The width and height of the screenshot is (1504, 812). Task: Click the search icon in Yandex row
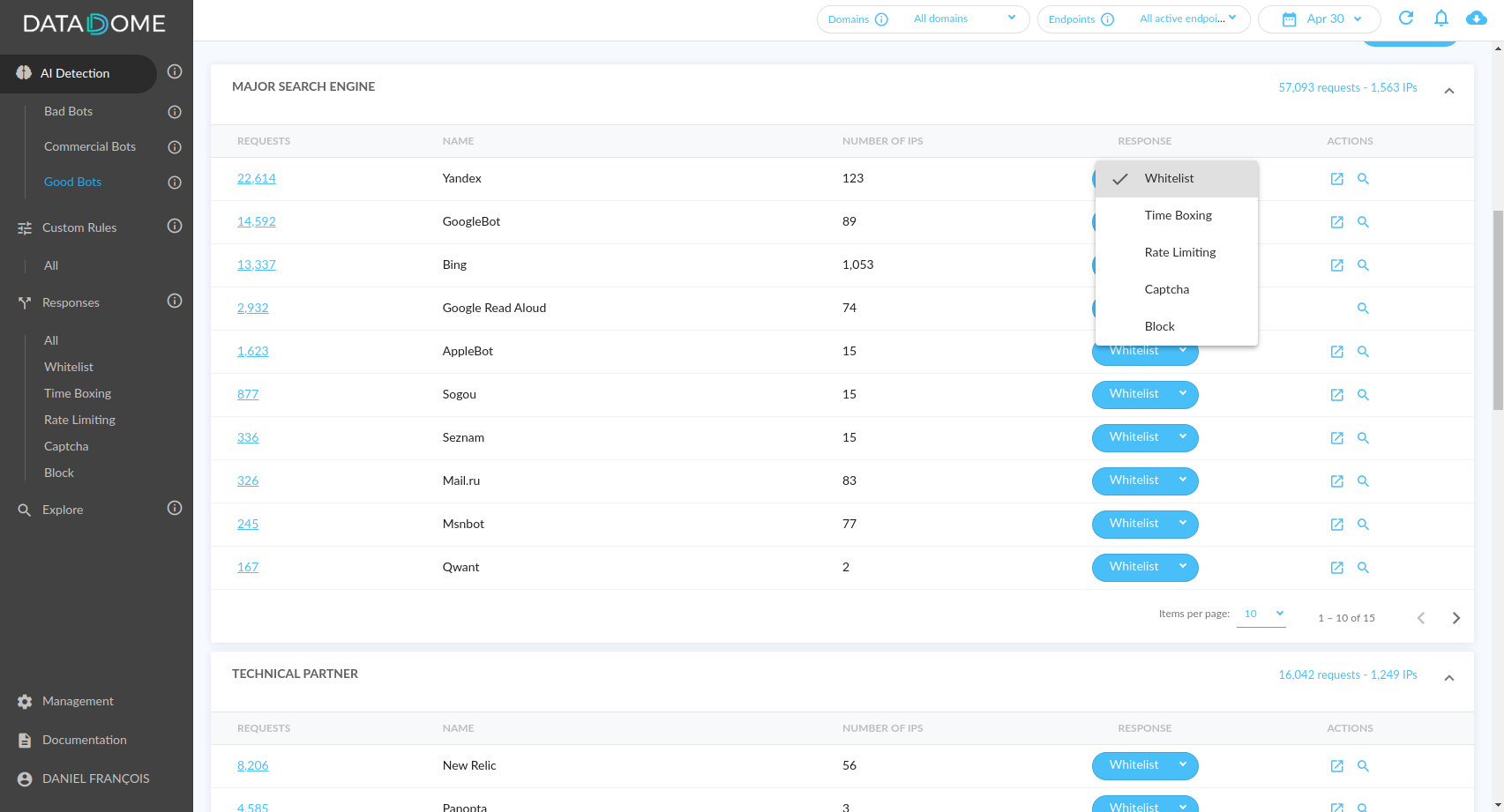(x=1363, y=179)
